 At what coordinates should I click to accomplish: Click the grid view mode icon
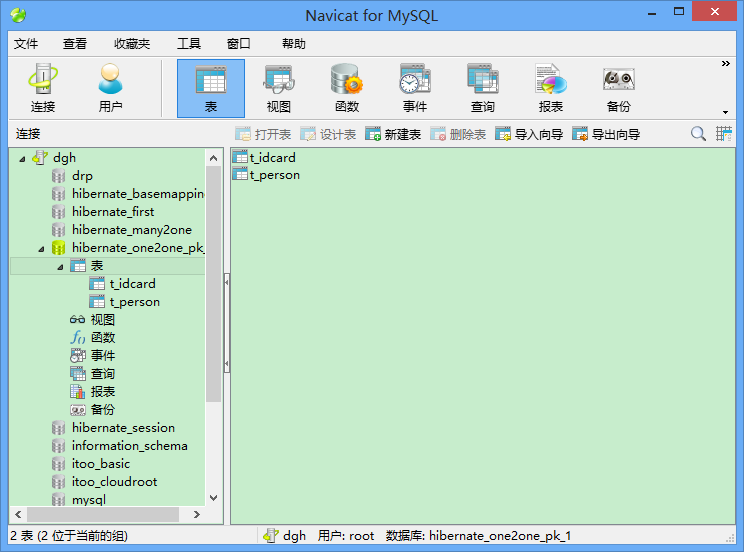[724, 134]
